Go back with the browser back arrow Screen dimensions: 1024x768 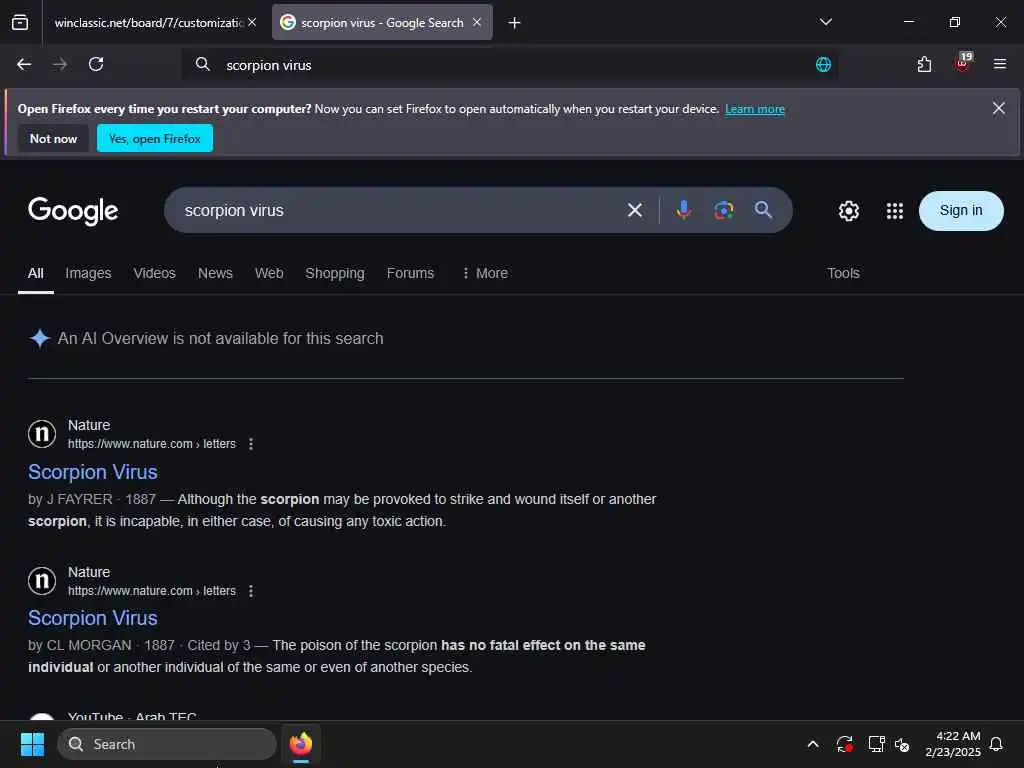click(24, 64)
